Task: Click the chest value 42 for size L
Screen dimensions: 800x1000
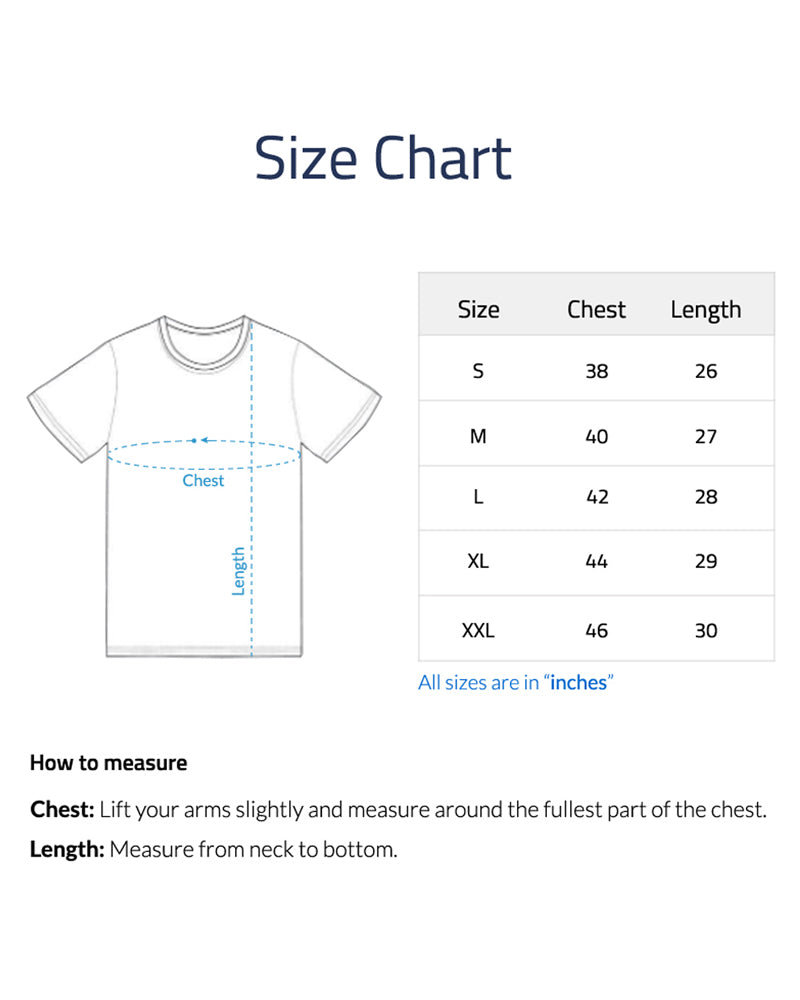Action: click(597, 497)
